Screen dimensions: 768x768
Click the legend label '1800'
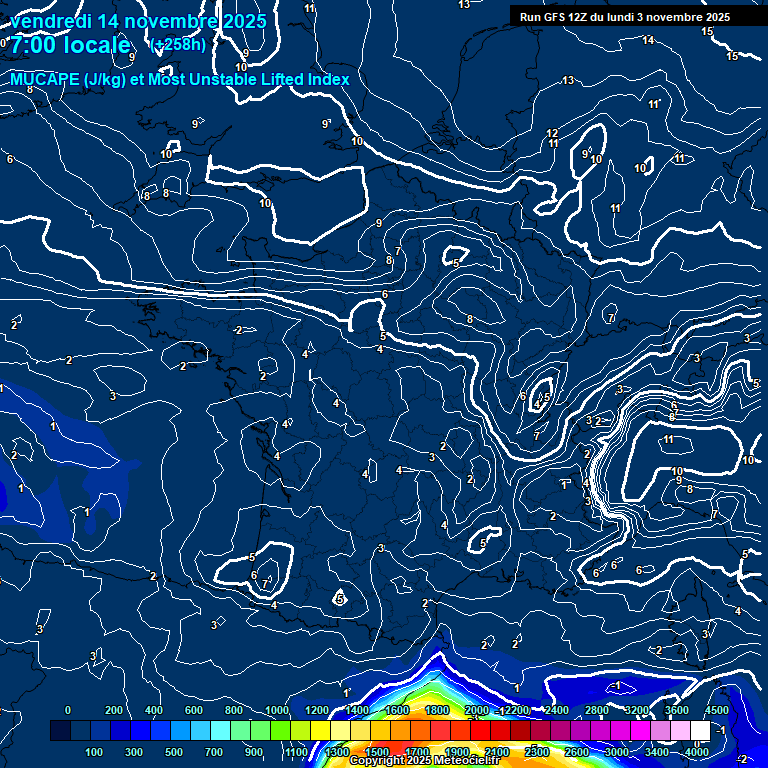tap(437, 710)
